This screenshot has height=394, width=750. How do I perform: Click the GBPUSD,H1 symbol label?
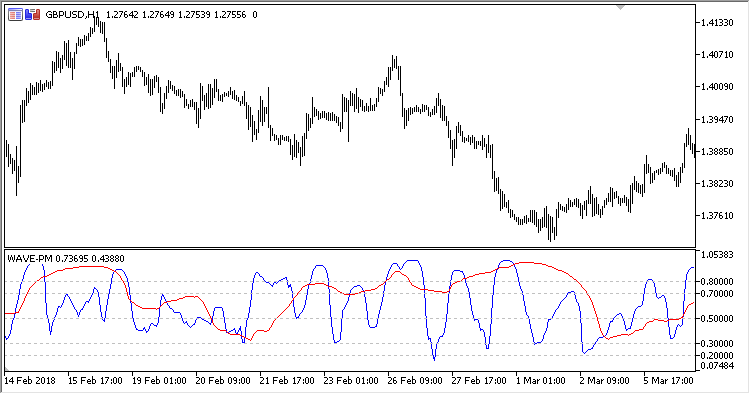coord(72,15)
